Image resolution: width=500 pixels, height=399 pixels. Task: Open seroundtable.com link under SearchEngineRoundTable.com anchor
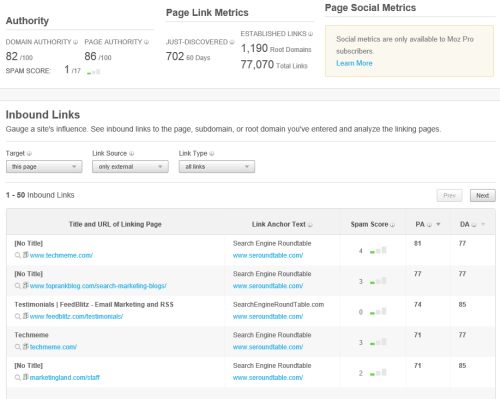[x=268, y=317]
